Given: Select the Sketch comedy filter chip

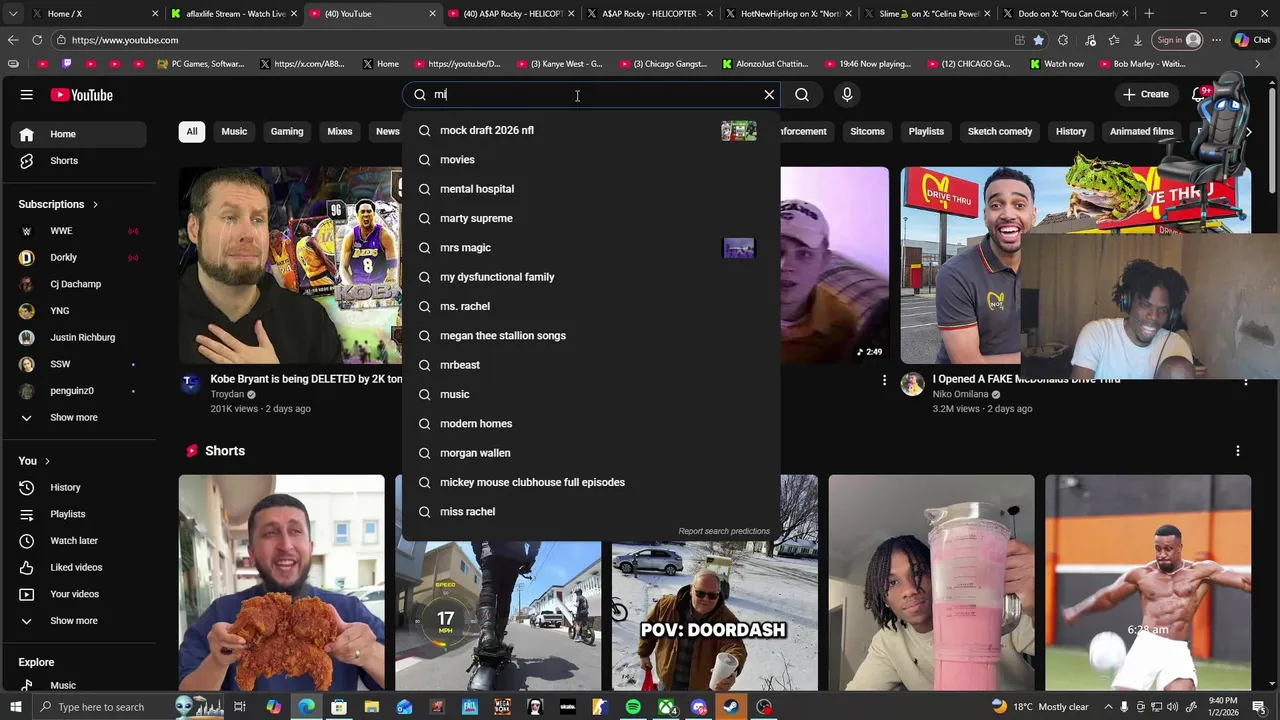Looking at the screenshot, I should (1000, 132).
